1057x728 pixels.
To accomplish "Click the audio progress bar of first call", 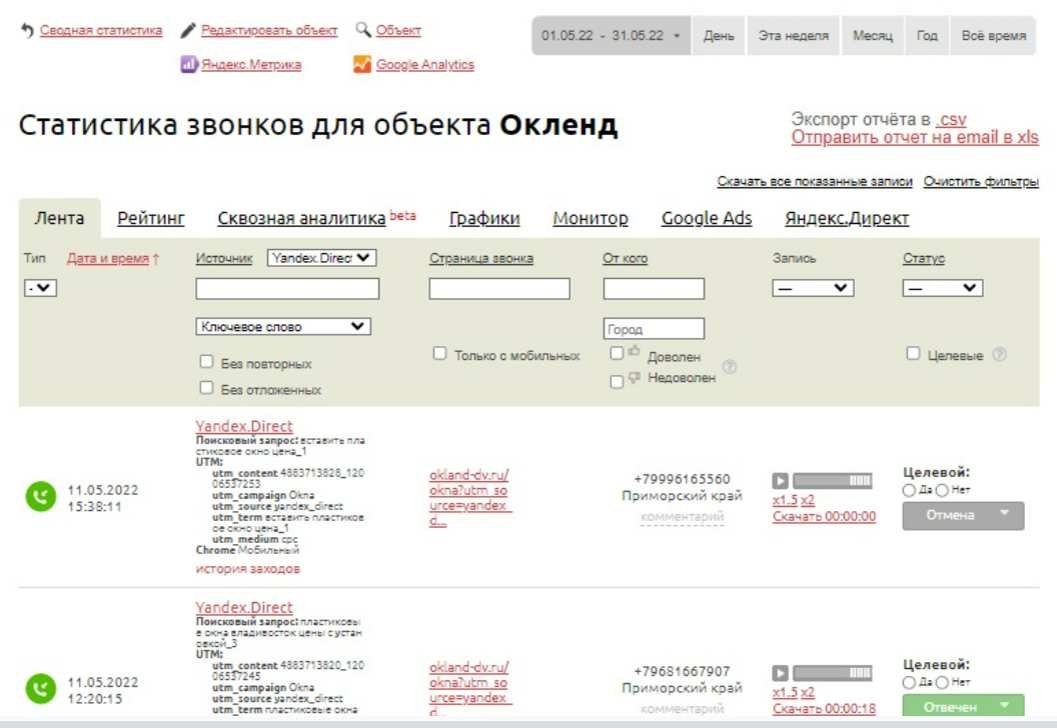I will pos(832,480).
